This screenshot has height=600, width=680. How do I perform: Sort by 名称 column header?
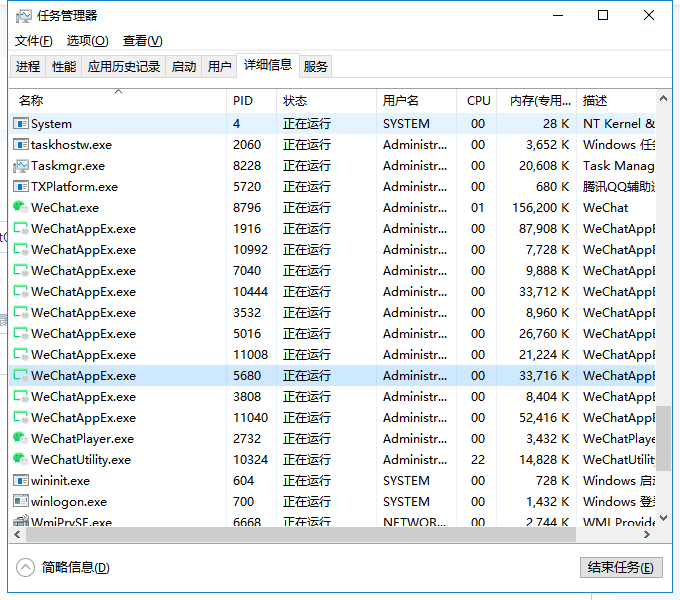click(x=118, y=101)
